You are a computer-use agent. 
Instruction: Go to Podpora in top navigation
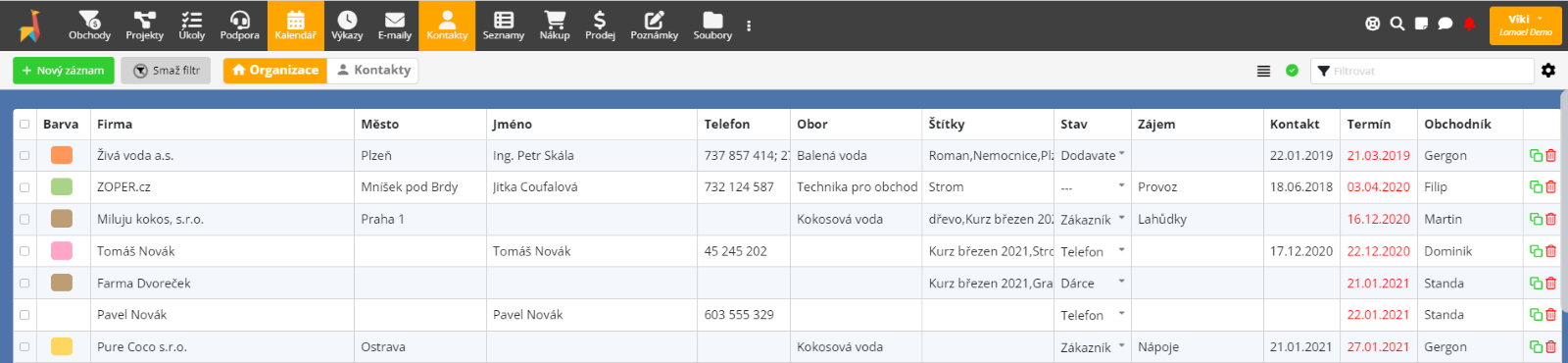(239, 26)
